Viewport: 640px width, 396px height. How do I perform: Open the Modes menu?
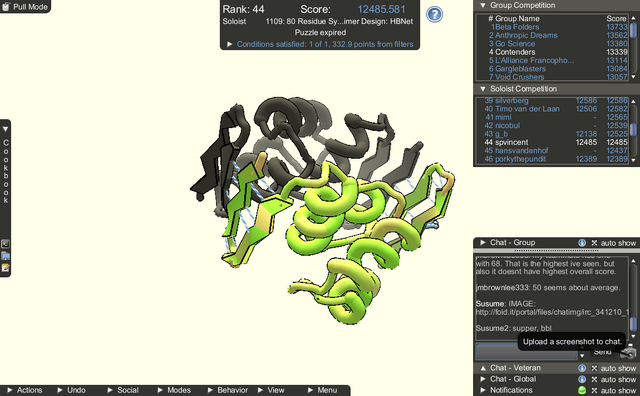pos(174,390)
